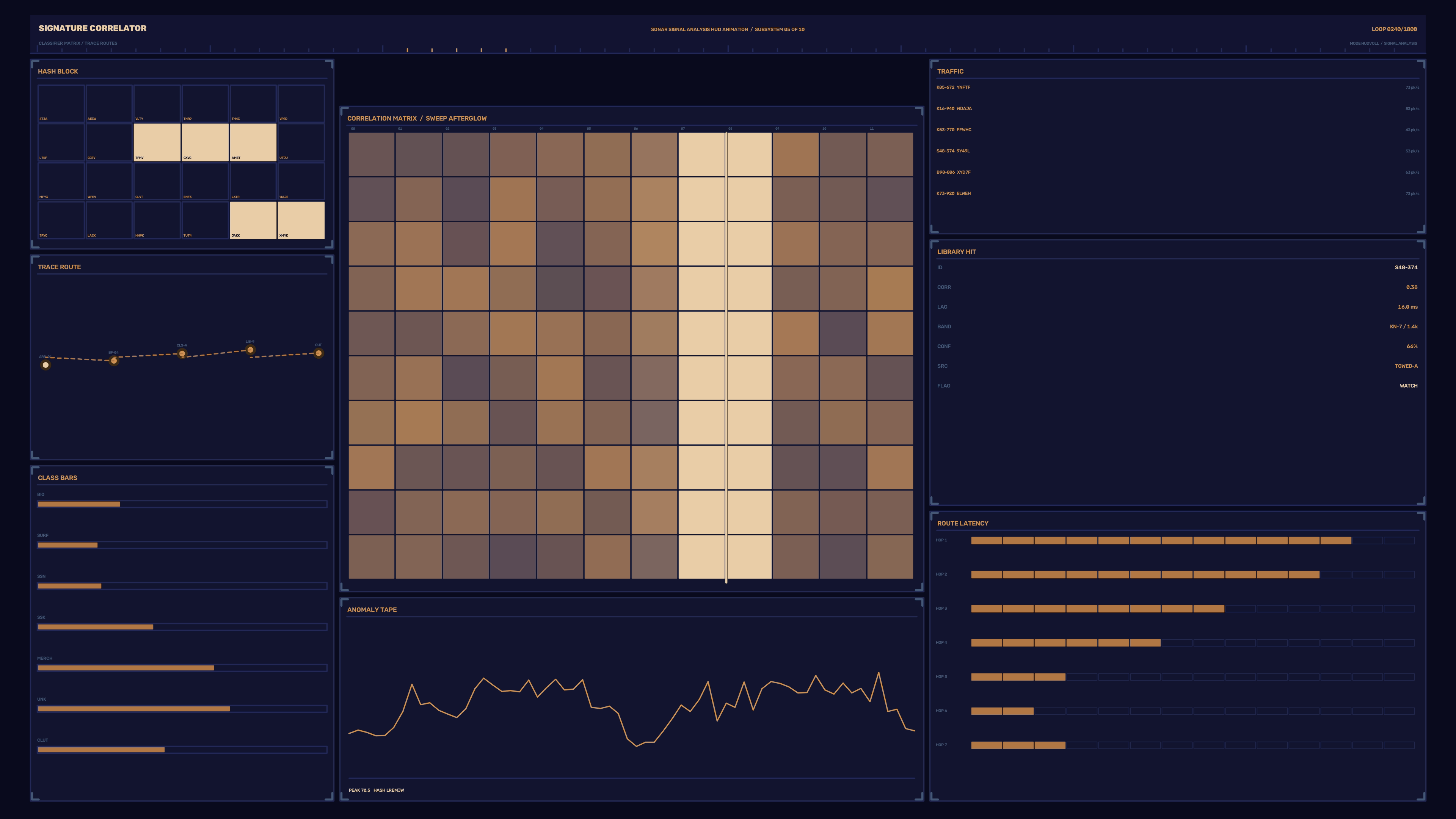Click the UTJU hash cell
1456x819 pixels.
click(x=301, y=143)
